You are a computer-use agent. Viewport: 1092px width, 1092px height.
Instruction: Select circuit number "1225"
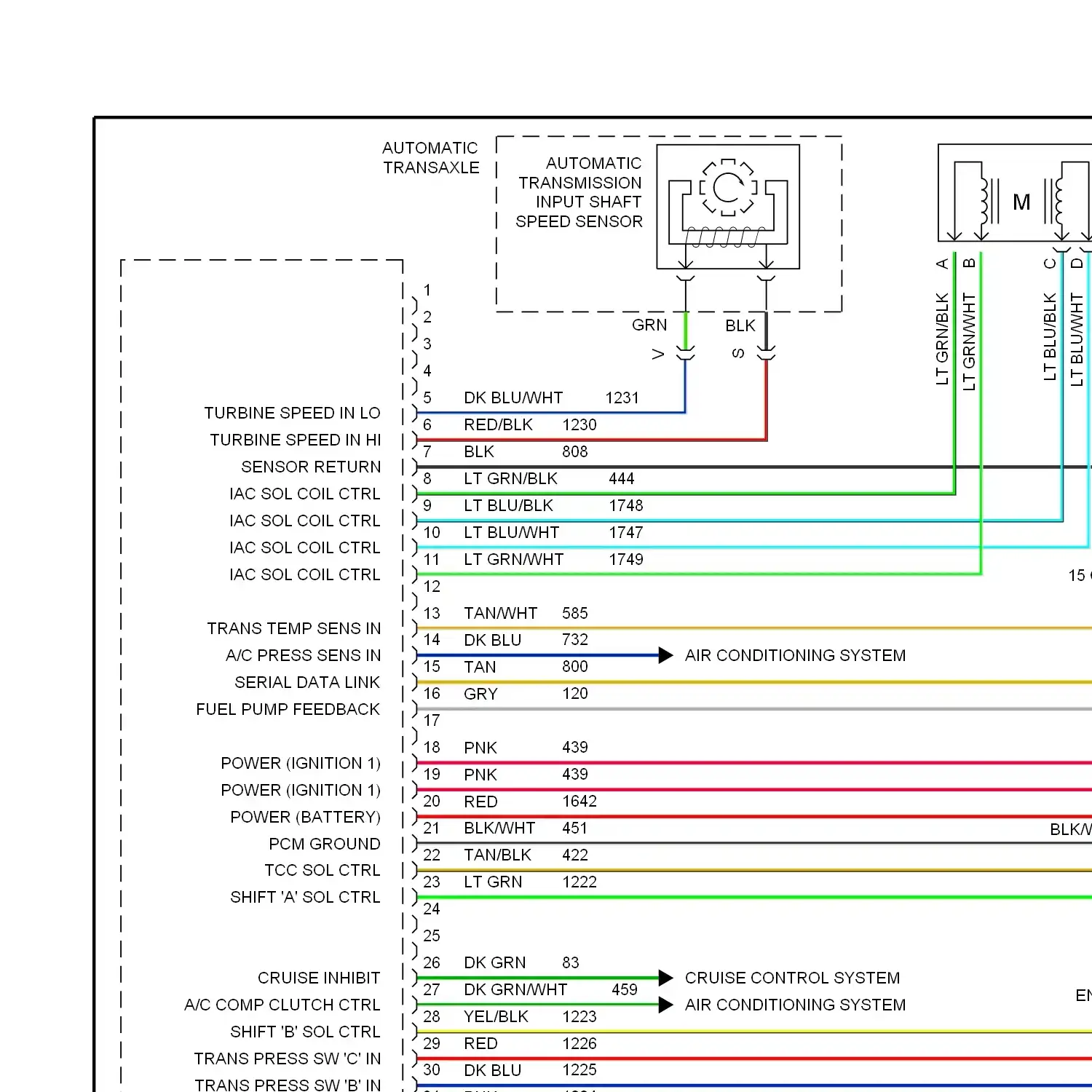(579, 1070)
